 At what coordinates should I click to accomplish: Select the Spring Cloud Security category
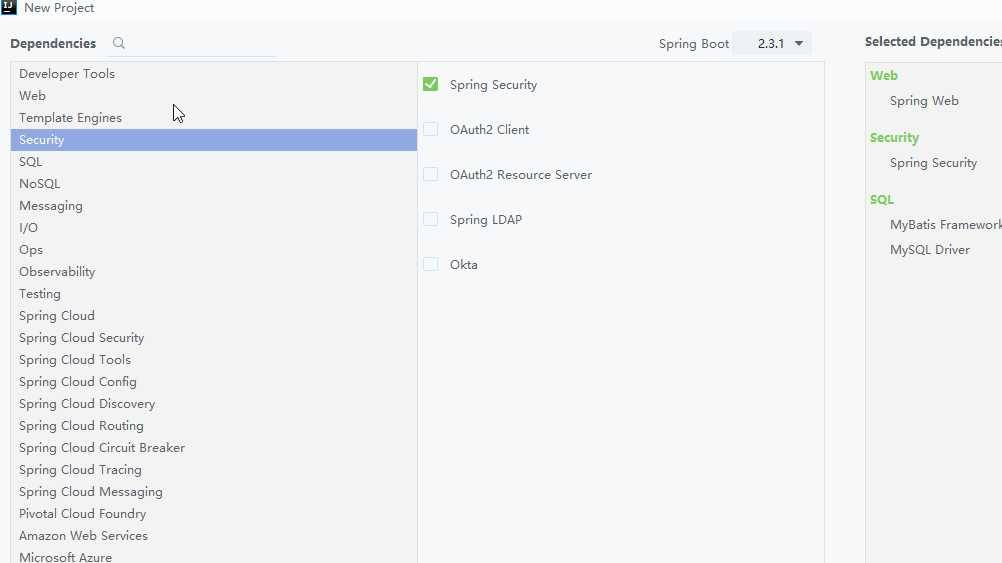tap(81, 338)
